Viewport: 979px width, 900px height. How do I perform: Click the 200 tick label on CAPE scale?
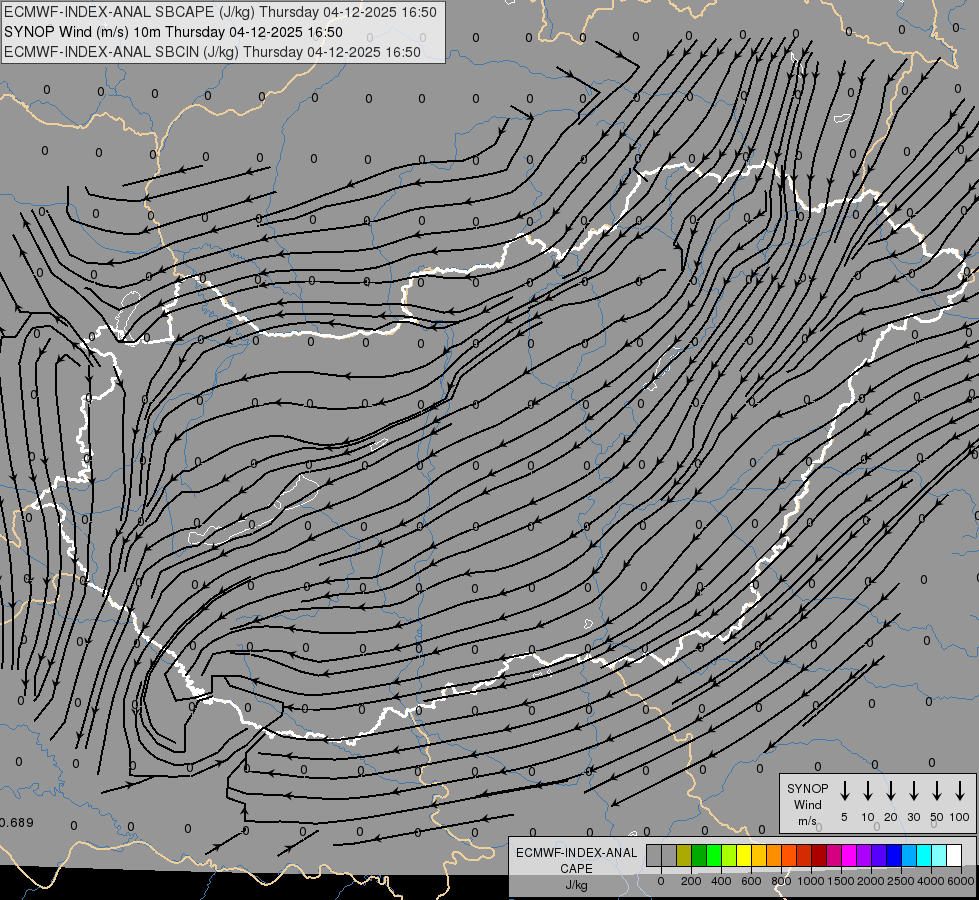click(x=691, y=881)
